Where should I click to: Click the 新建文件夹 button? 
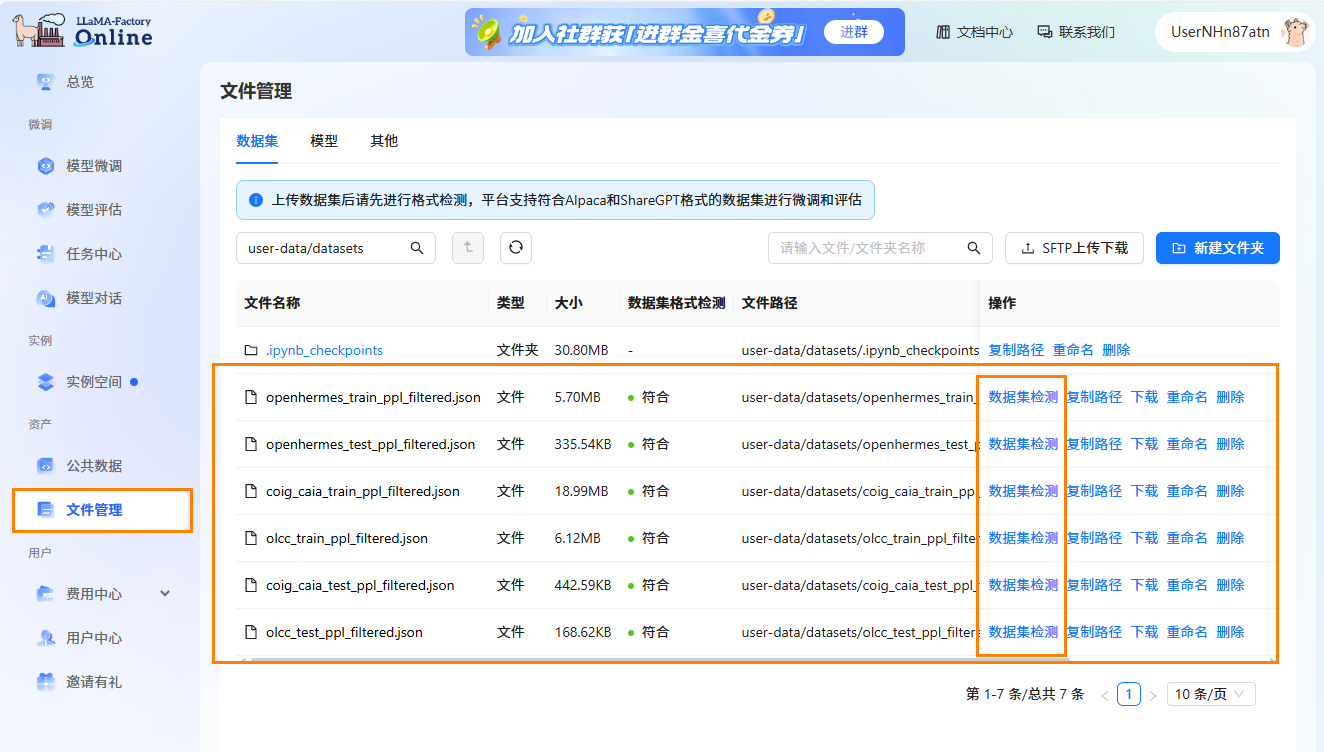[x=1217, y=248]
